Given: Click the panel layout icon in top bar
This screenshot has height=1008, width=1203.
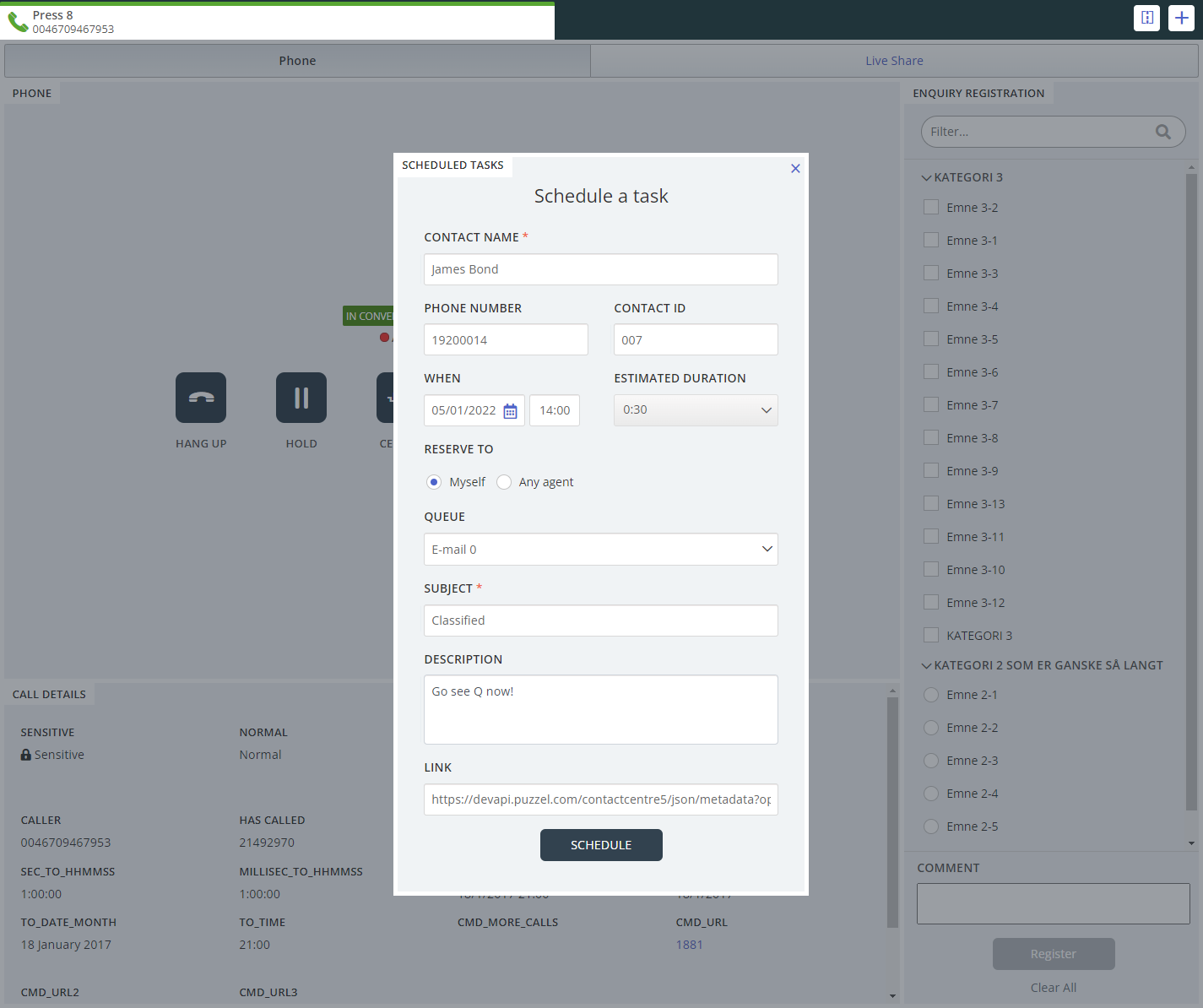Looking at the screenshot, I should tap(1146, 18).
